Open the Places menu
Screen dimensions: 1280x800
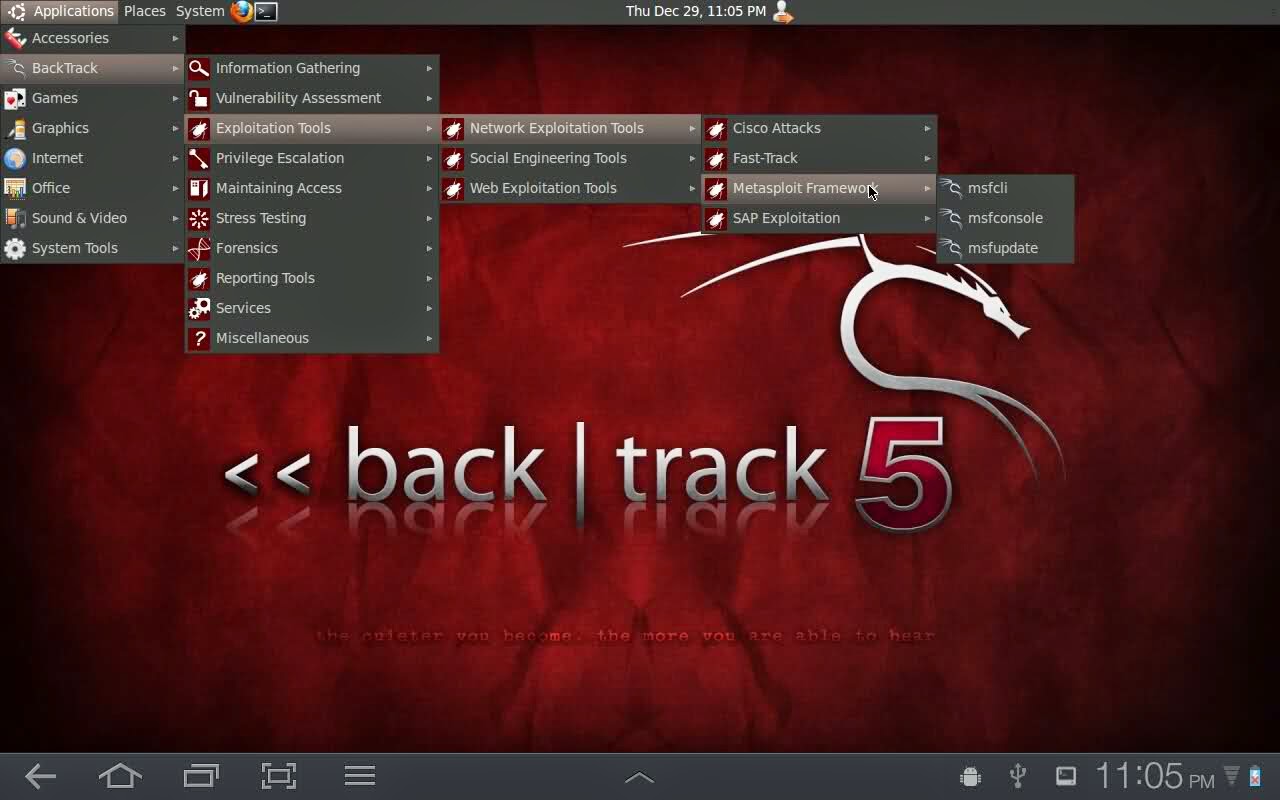click(x=145, y=11)
